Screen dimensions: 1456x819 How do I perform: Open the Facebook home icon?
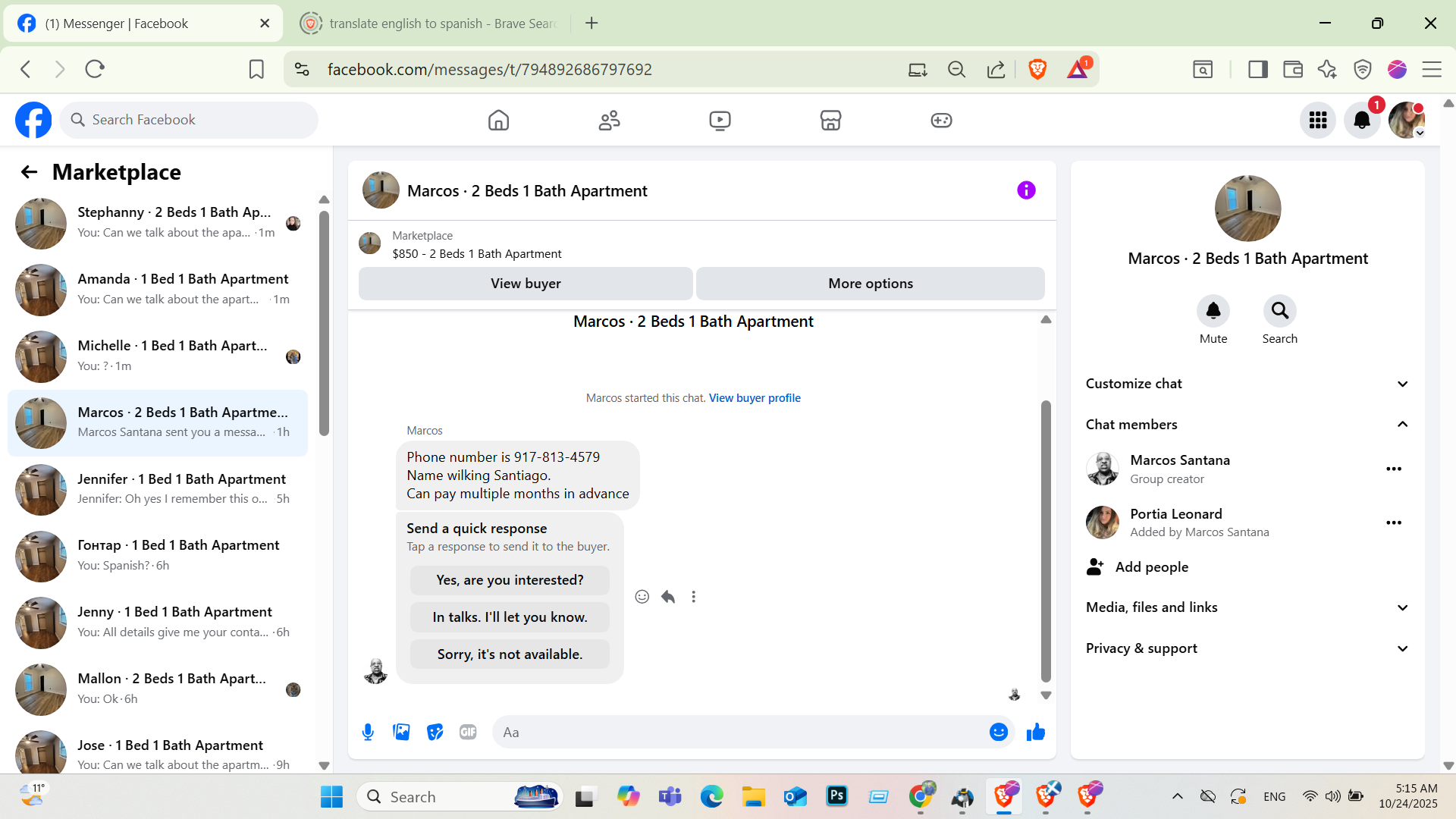[x=498, y=120]
